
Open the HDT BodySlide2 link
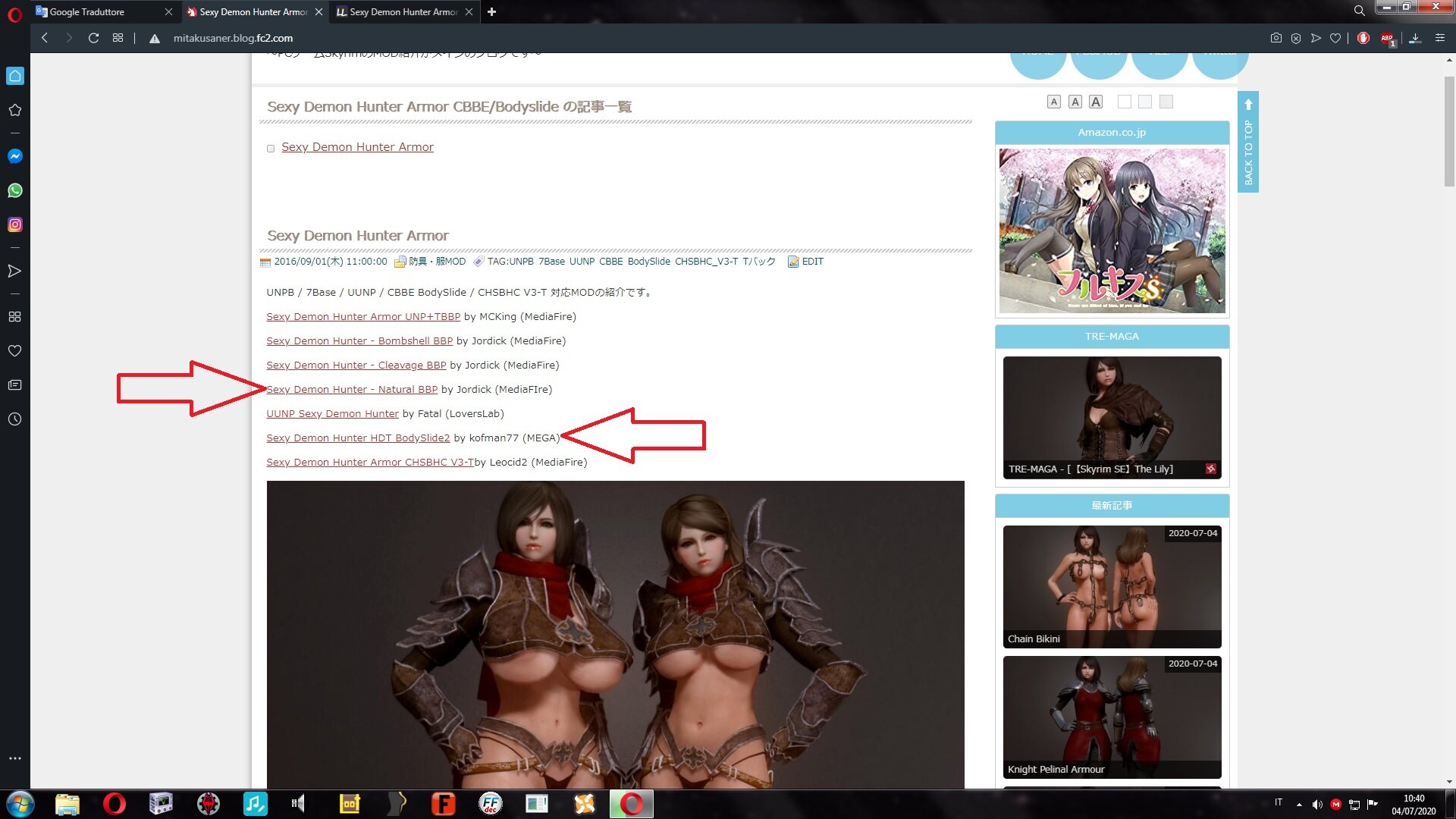click(x=358, y=438)
